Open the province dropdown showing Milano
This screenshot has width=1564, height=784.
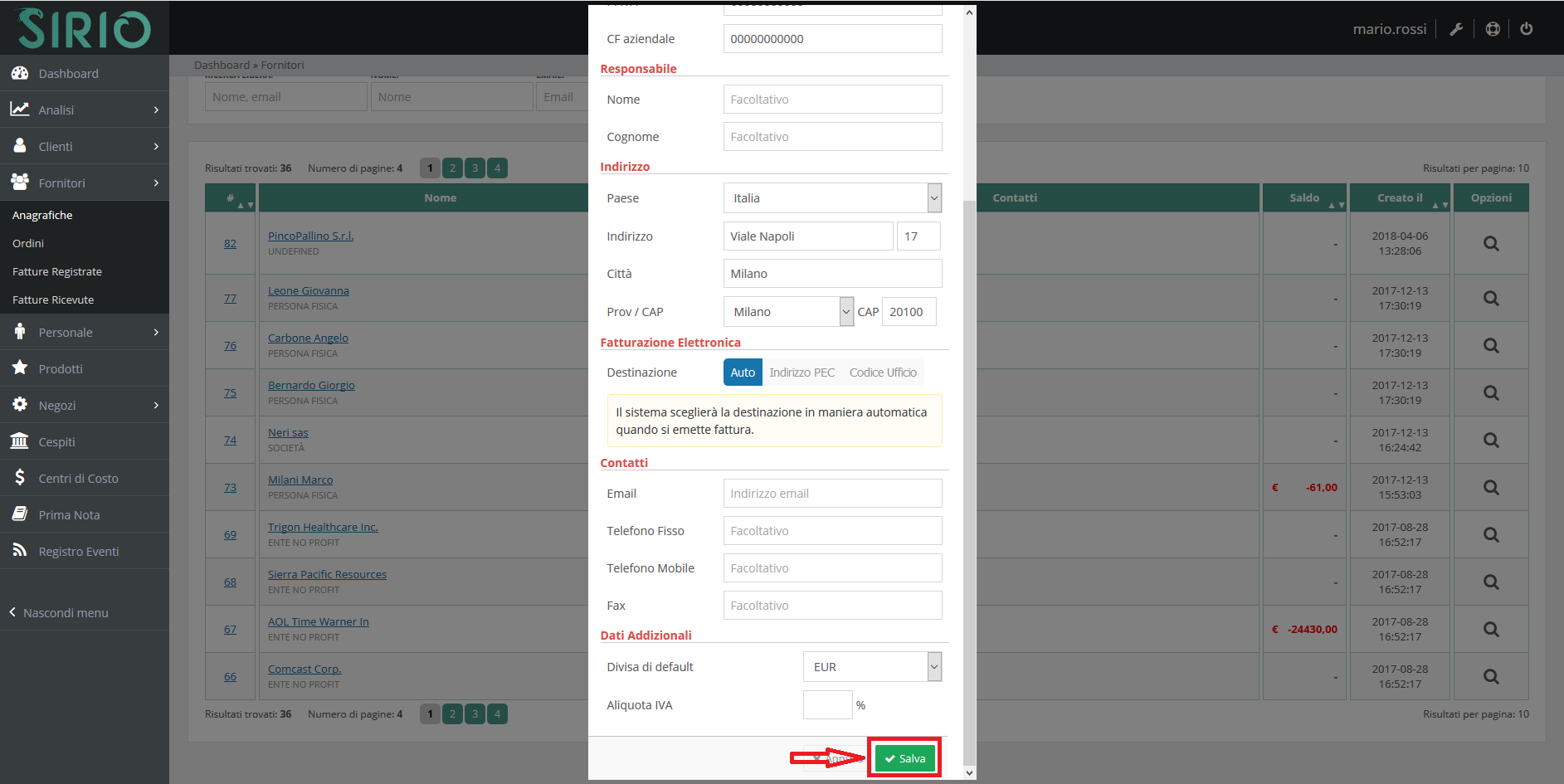[x=787, y=312]
